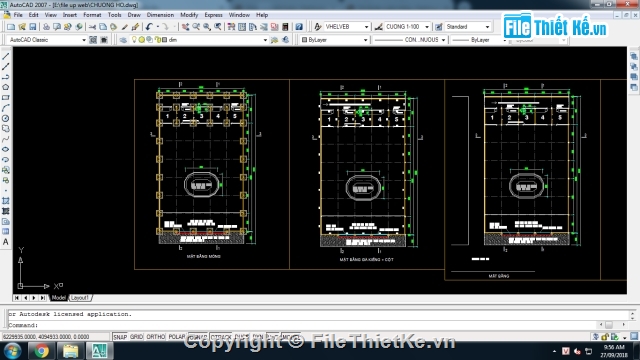Viewport: 640px width, 360px height.
Task: Select the Line draw tool
Action: [x=6, y=56]
